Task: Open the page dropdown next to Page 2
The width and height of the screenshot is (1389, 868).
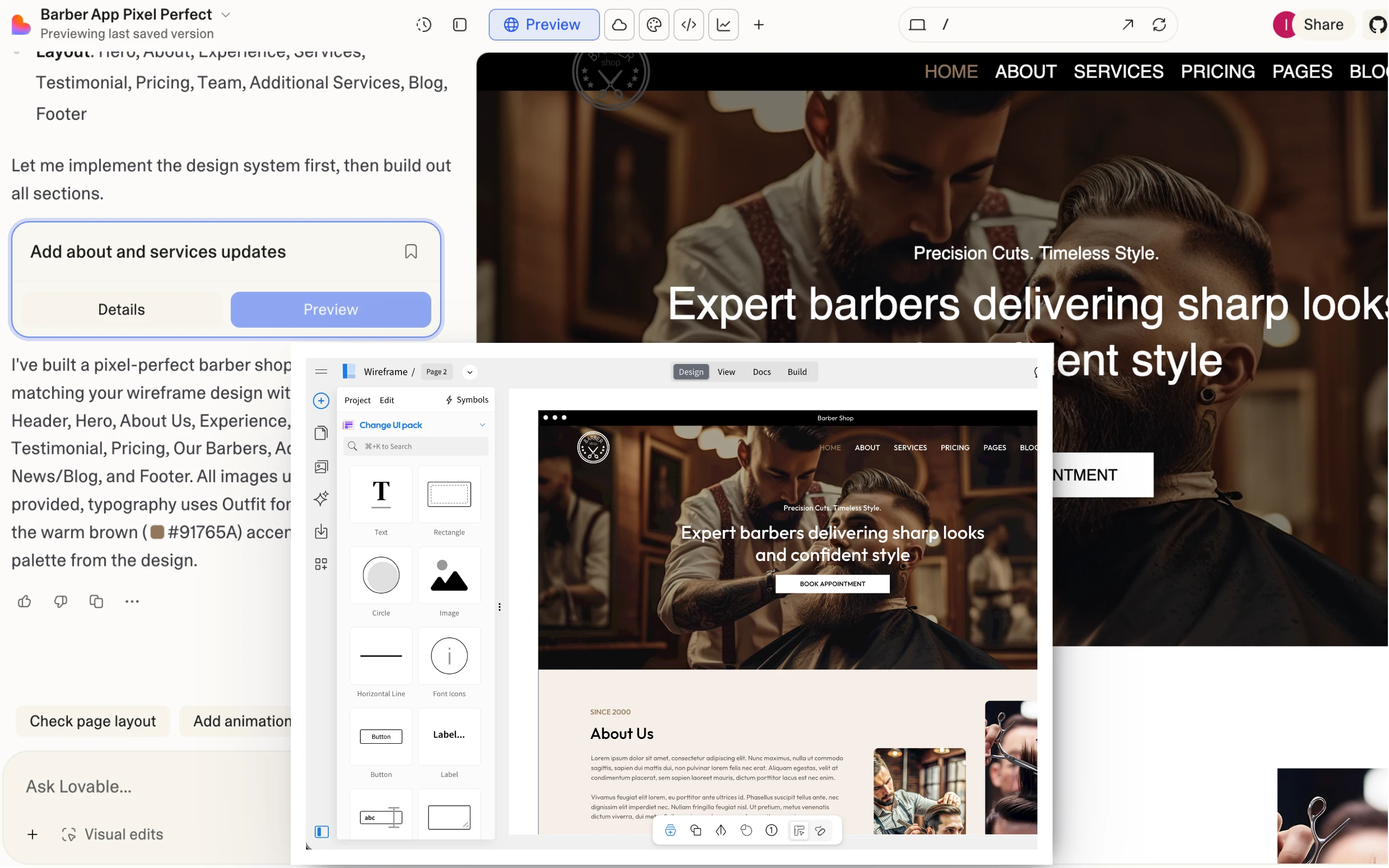Action: [x=469, y=372]
